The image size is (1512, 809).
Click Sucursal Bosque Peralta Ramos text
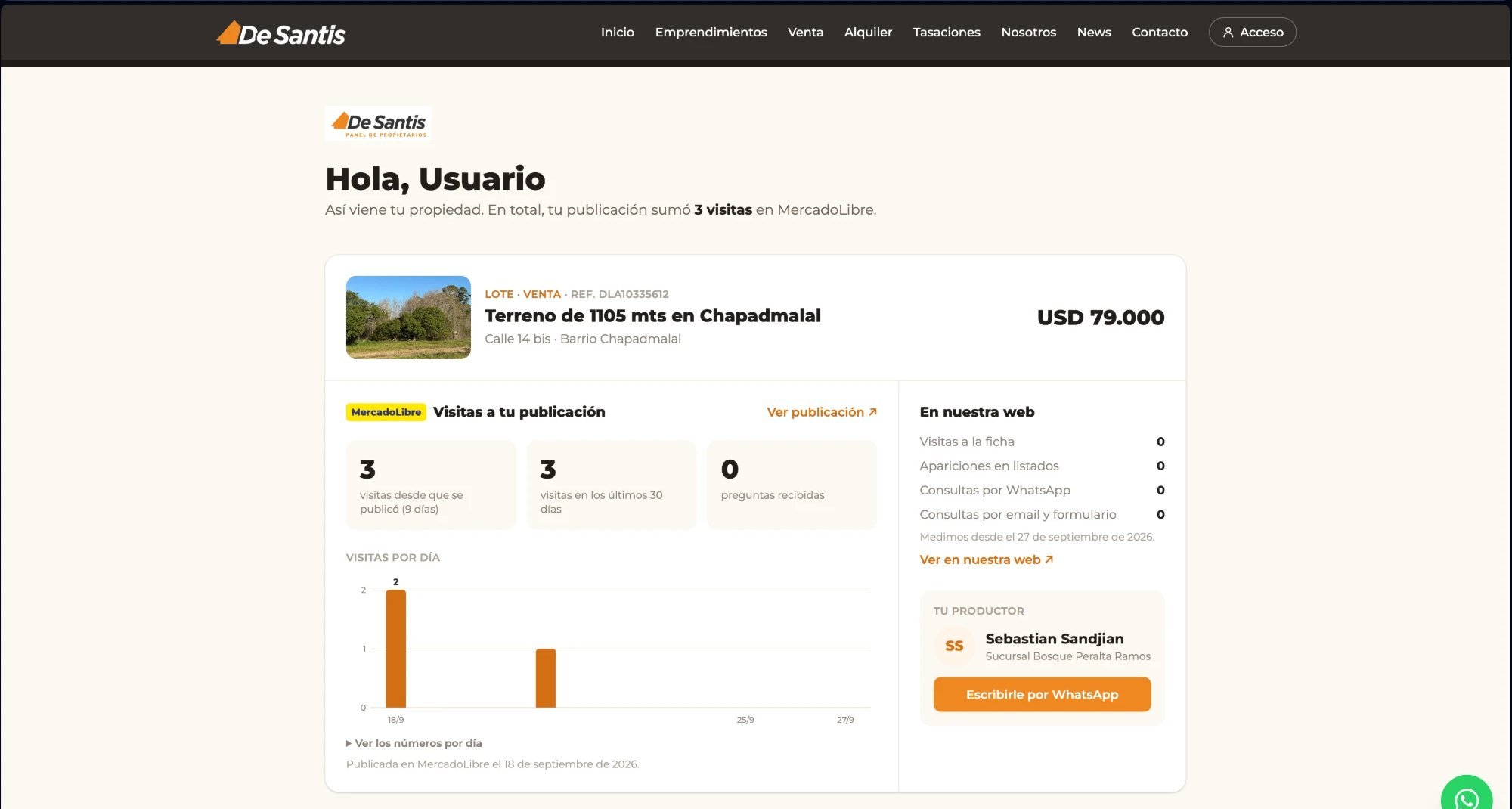coord(1067,656)
